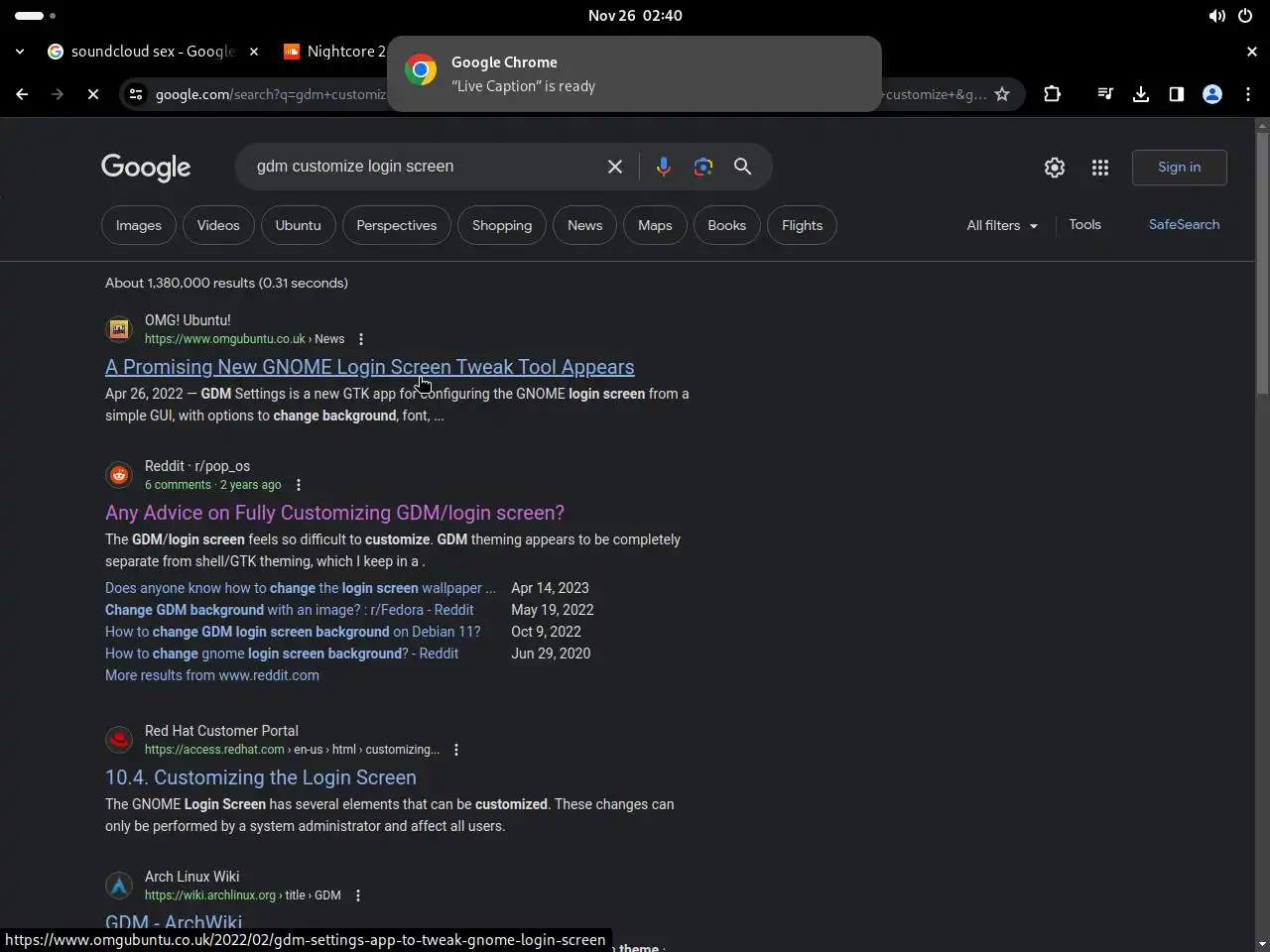This screenshot has width=1270, height=952.
Task: View site information icon in address bar
Action: [136, 94]
